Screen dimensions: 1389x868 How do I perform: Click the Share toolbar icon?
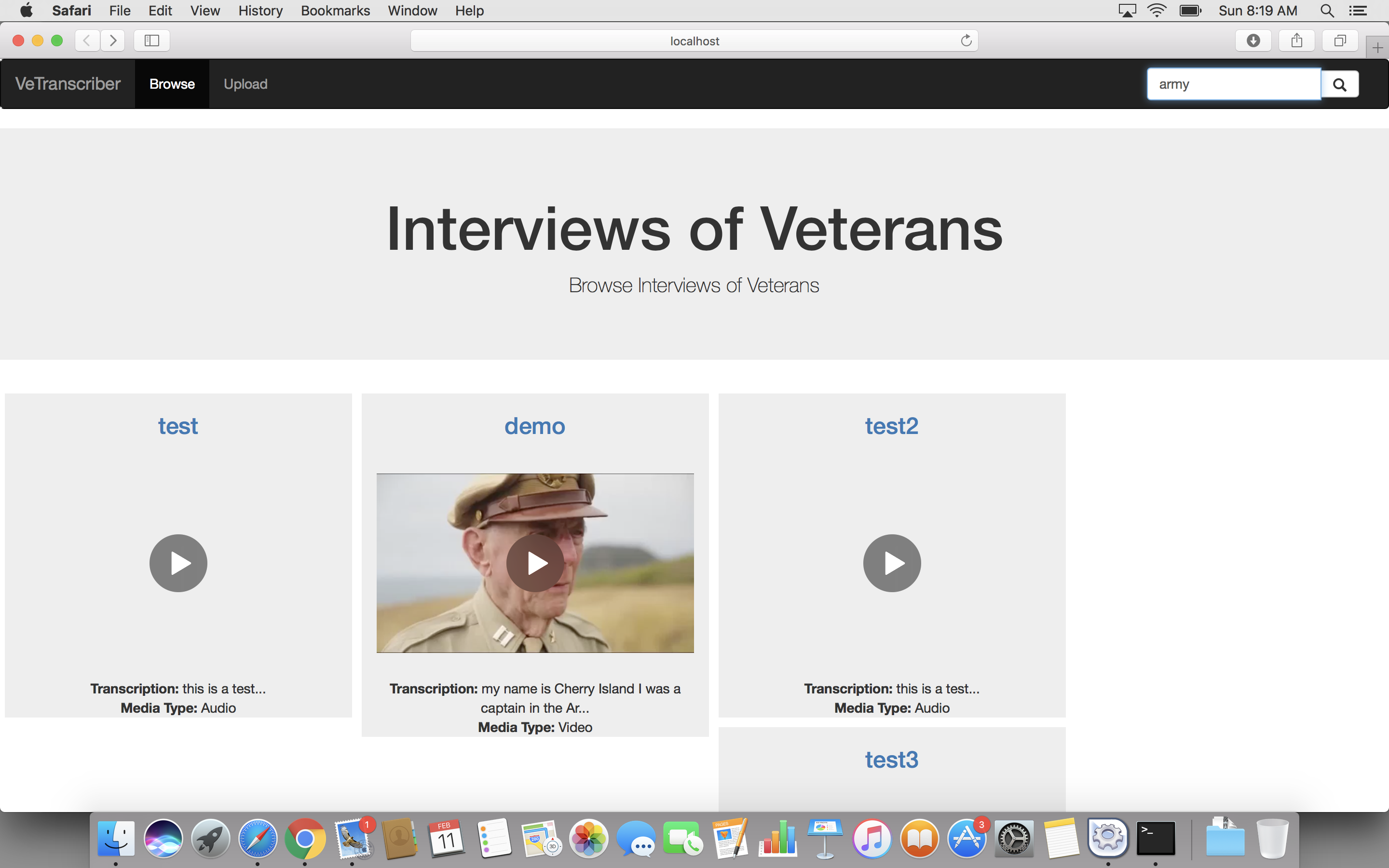[1296, 41]
